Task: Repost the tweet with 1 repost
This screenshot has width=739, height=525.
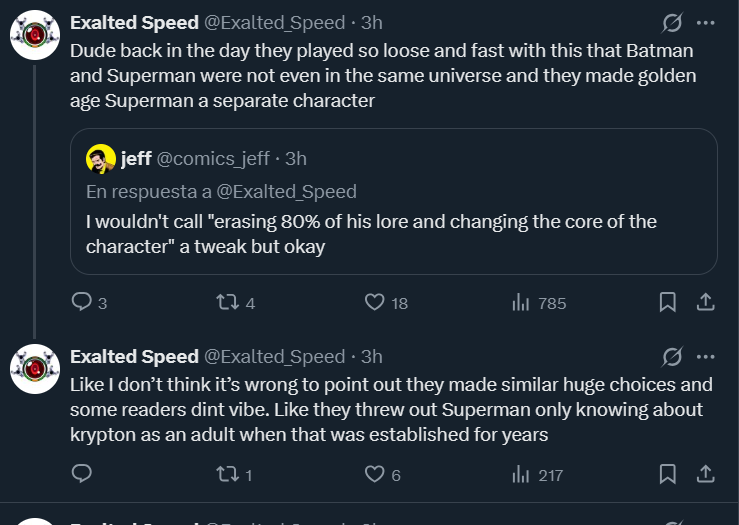Action: (228, 475)
